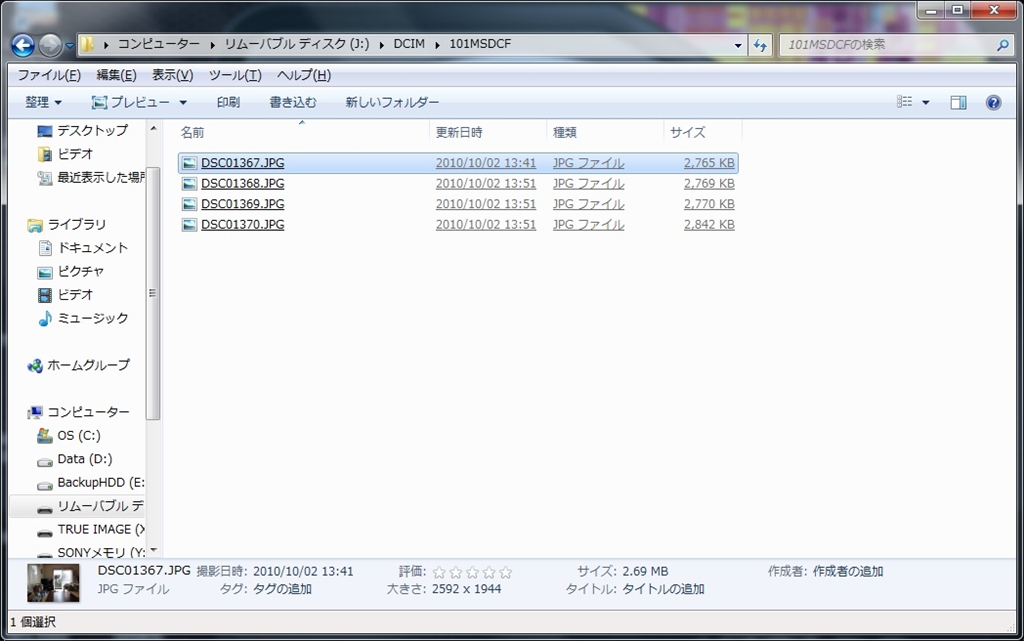Image resolution: width=1024 pixels, height=641 pixels.
Task: Open the ツール(T) menu
Action: point(235,75)
